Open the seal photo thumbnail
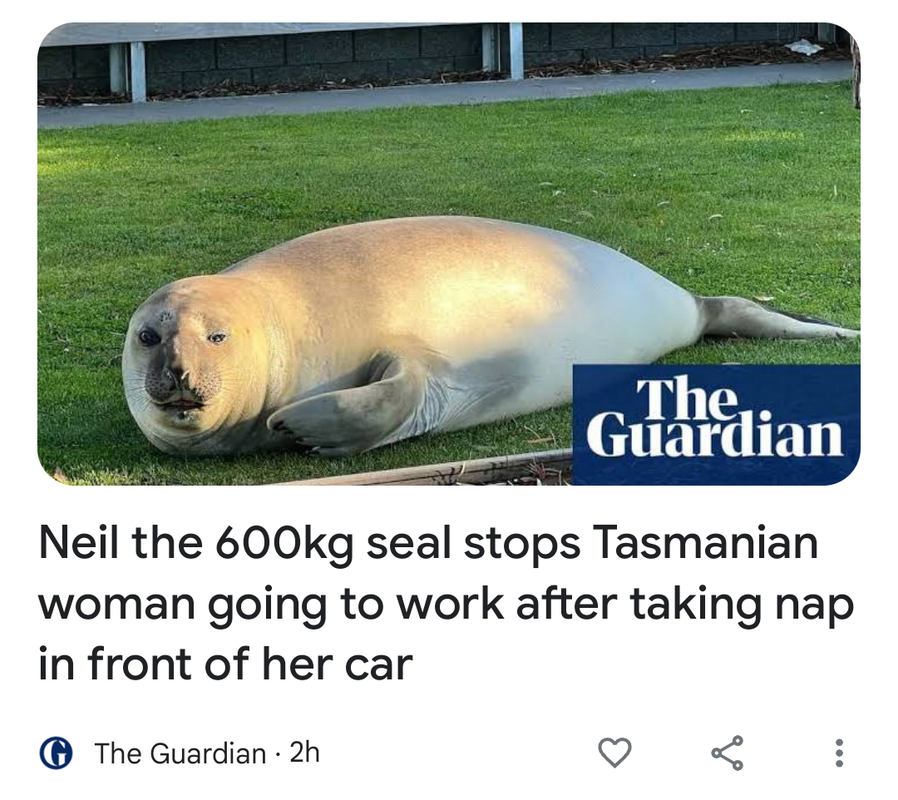Image resolution: width=898 pixels, height=800 pixels. [449, 254]
